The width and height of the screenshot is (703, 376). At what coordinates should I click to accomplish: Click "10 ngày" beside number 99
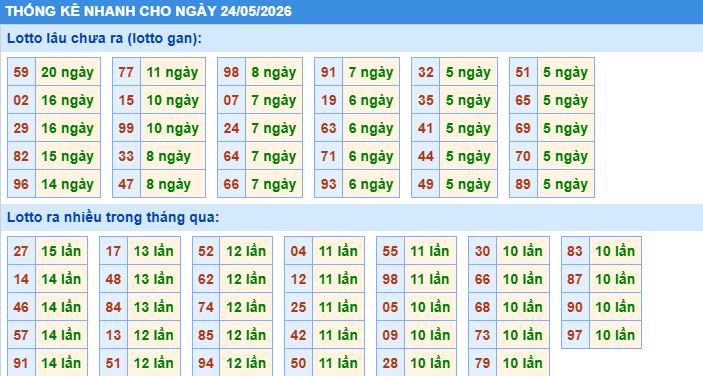173,128
